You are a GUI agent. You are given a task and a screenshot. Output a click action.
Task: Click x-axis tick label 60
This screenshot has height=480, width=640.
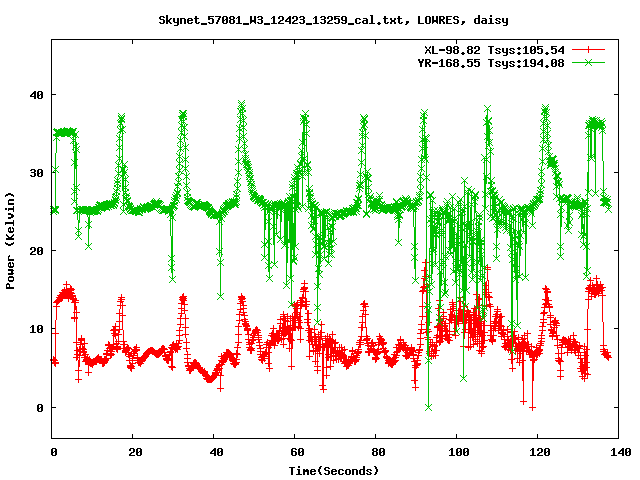tap(297, 452)
